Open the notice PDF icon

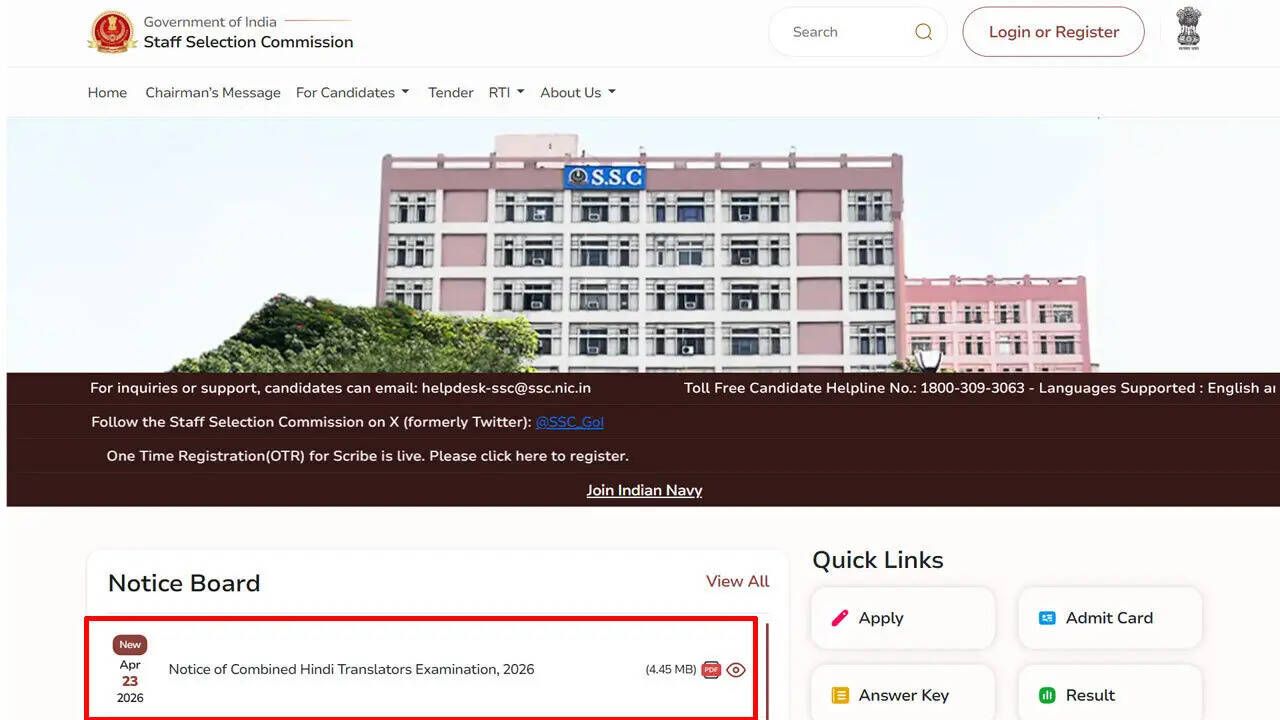710,670
